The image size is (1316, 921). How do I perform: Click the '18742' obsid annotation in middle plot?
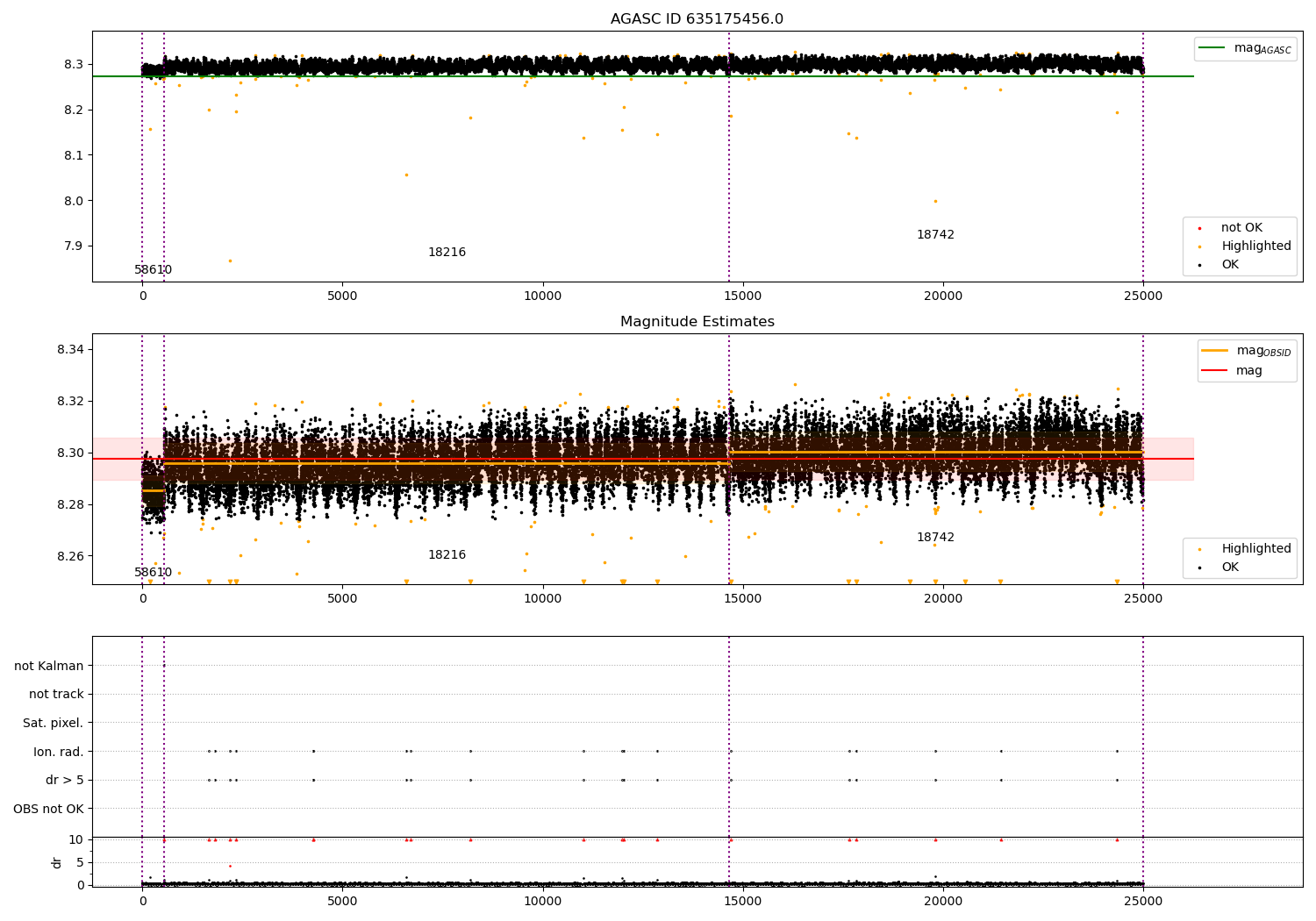tap(935, 538)
